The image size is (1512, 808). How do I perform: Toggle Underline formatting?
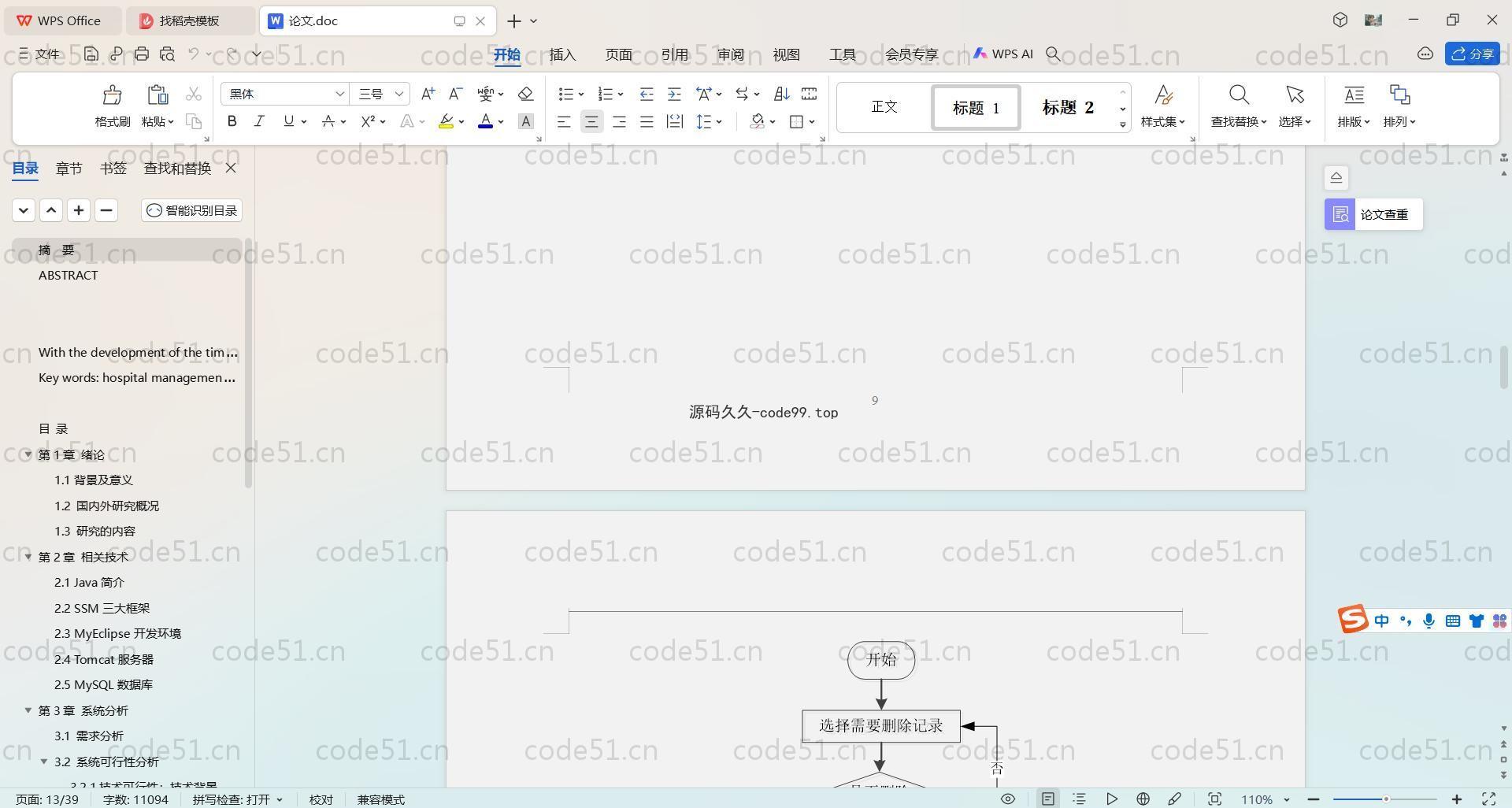pyautogui.click(x=288, y=121)
